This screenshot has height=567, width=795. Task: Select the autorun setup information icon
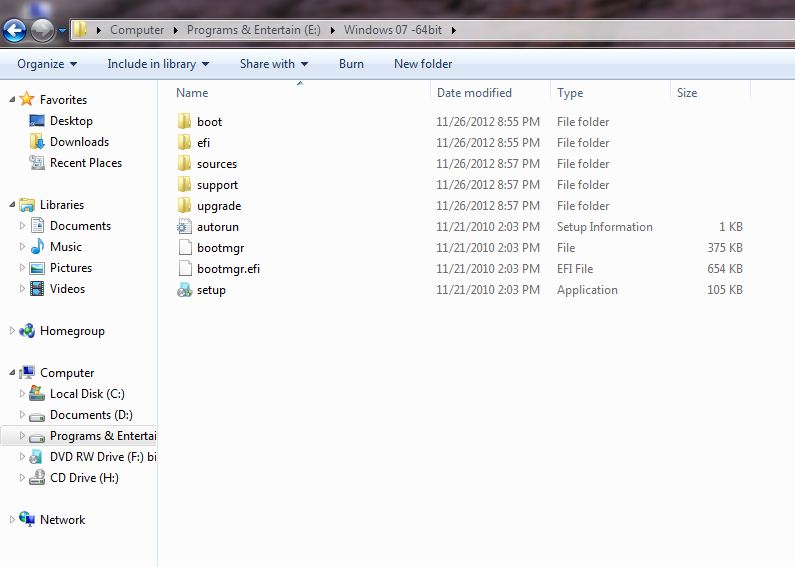pyautogui.click(x=185, y=226)
